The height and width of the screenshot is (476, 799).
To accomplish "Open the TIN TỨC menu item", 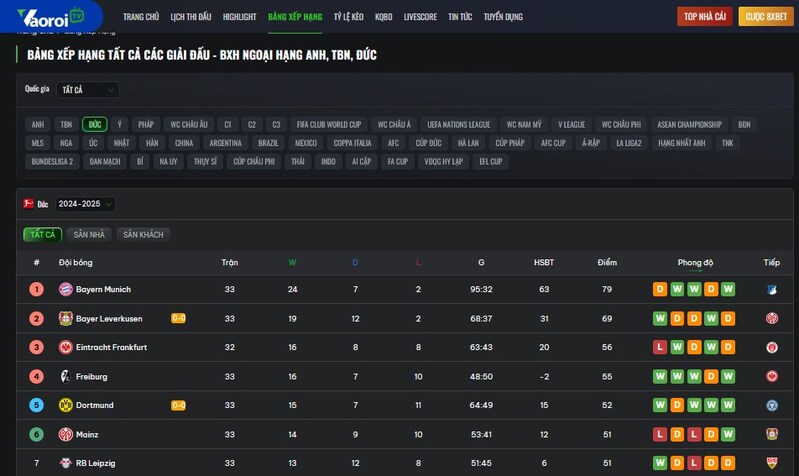I will point(460,17).
